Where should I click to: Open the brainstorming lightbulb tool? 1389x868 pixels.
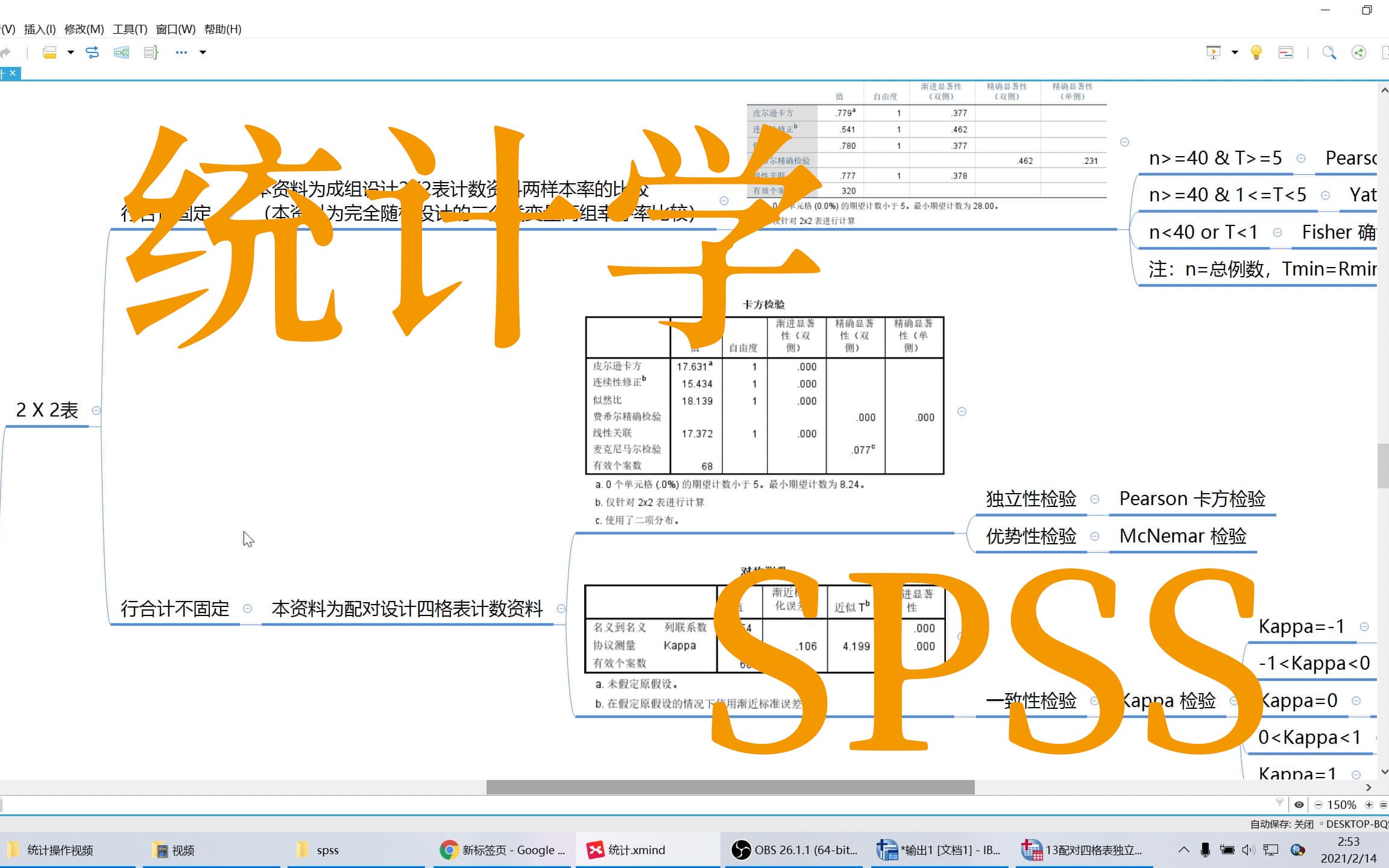point(1256,52)
